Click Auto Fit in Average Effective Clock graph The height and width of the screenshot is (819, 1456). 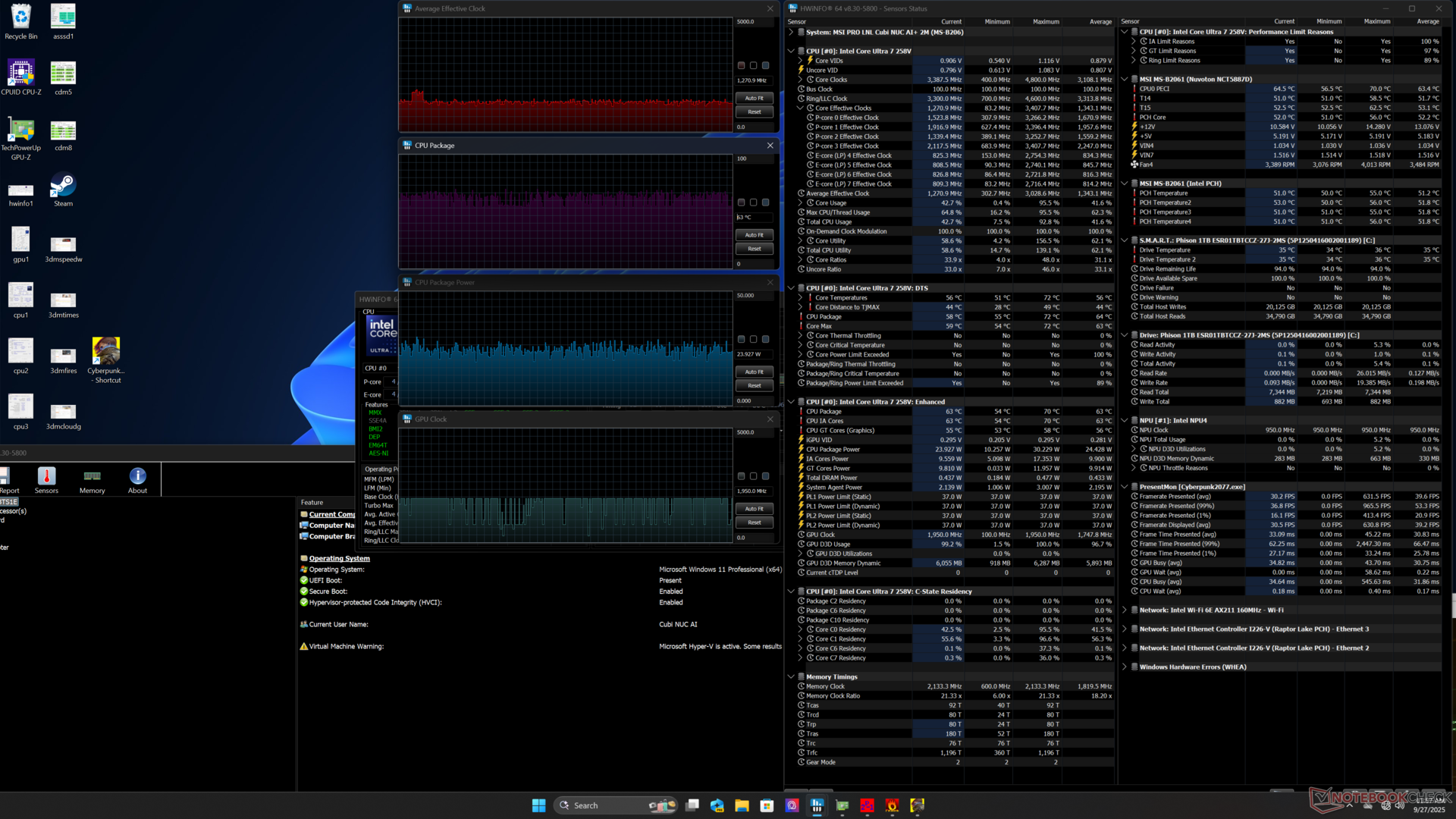tap(754, 98)
